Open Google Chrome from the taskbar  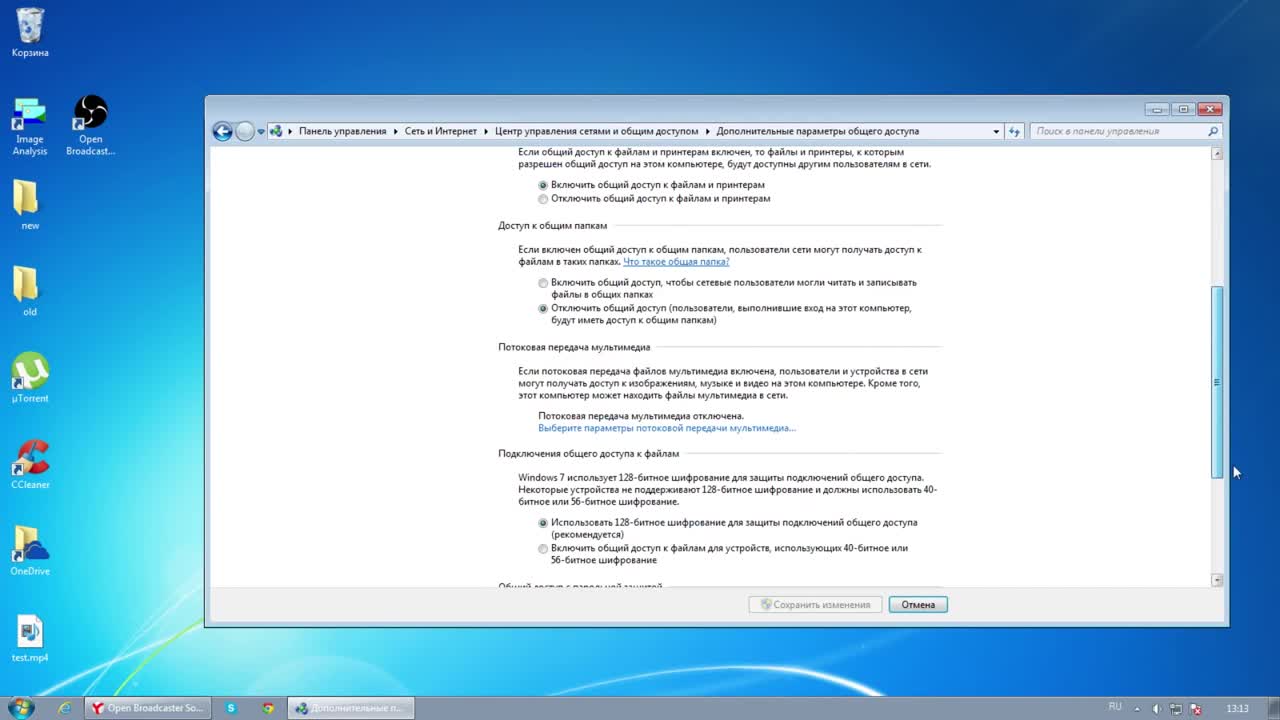(268, 708)
